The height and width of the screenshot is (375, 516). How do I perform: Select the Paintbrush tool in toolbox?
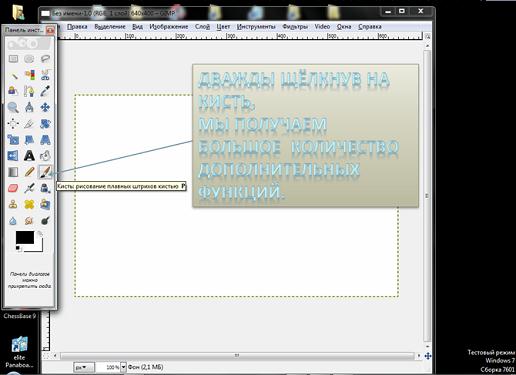tap(45, 172)
